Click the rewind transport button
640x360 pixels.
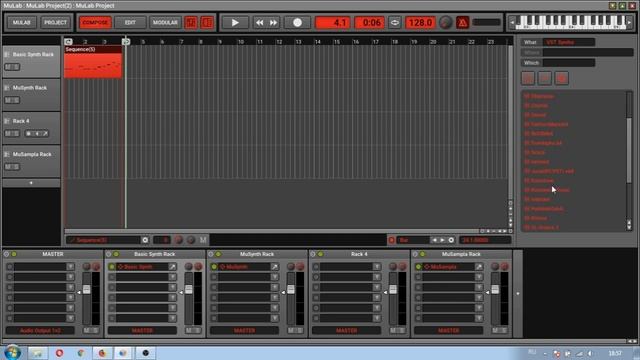coord(259,22)
